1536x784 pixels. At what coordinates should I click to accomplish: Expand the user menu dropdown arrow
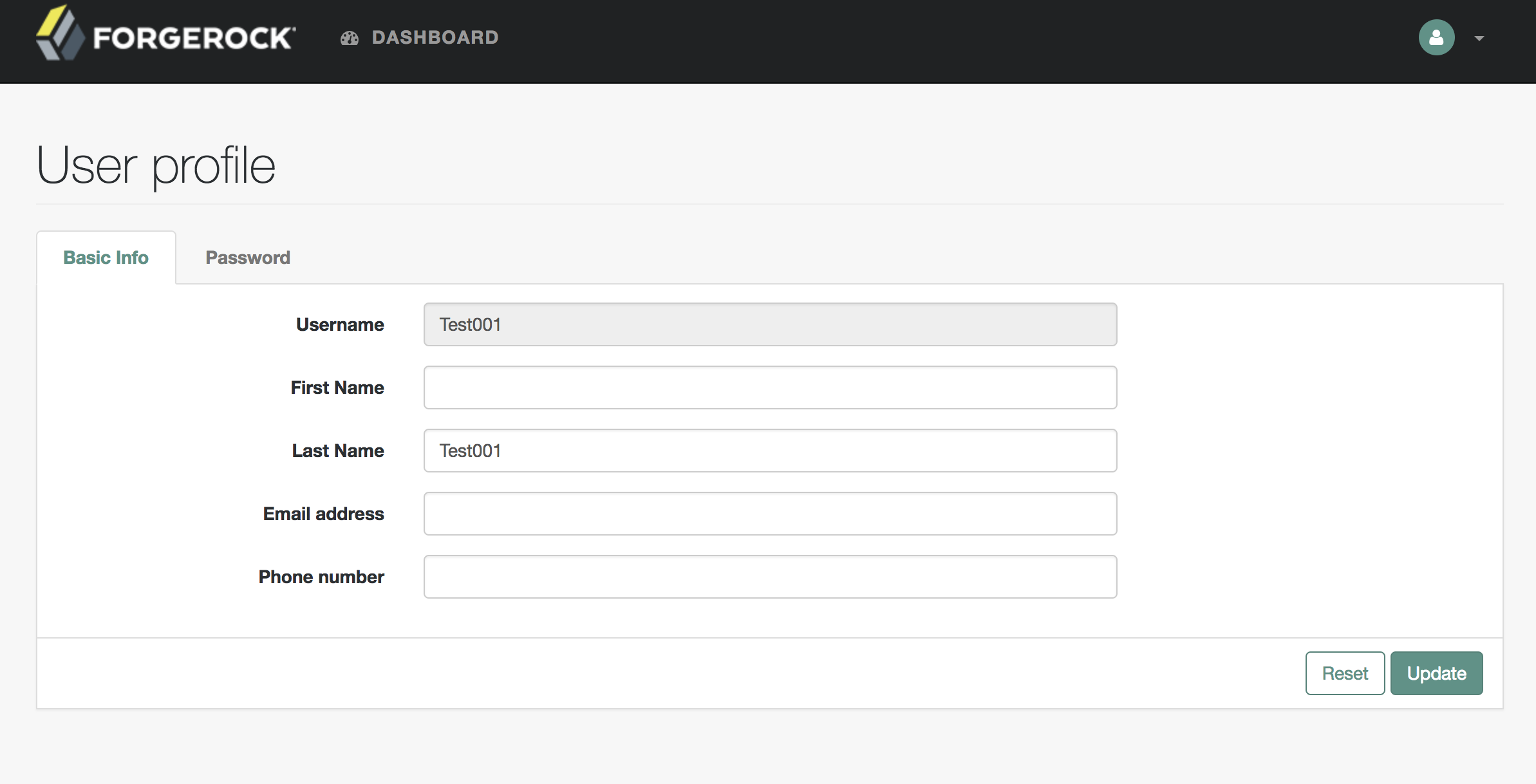pos(1479,39)
